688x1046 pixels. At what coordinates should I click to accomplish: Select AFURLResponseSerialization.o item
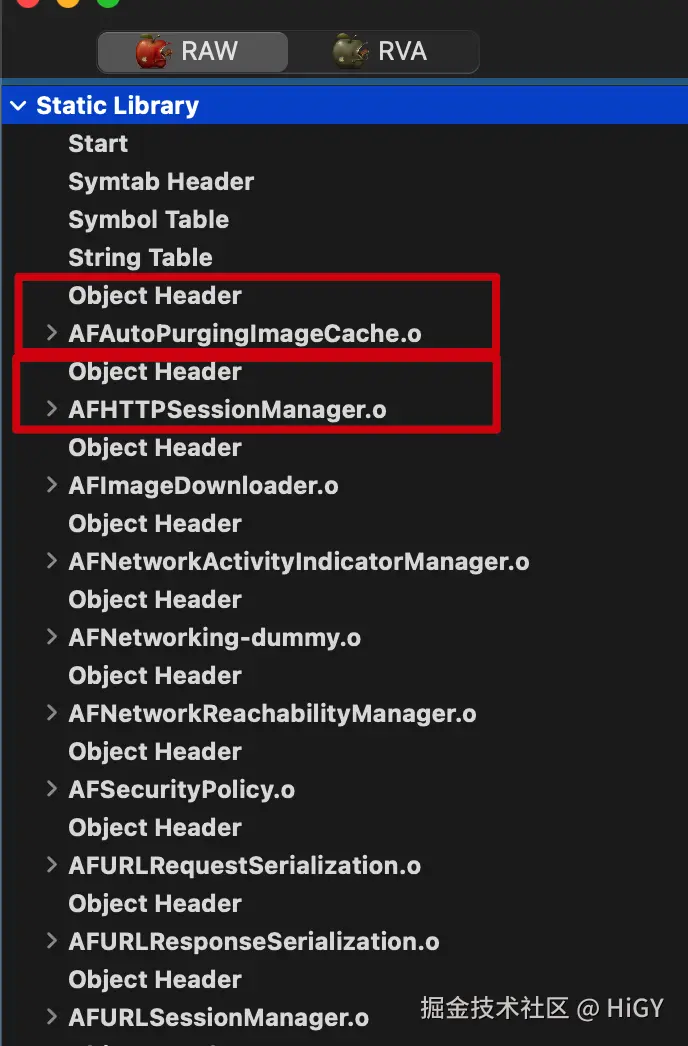[253, 942]
